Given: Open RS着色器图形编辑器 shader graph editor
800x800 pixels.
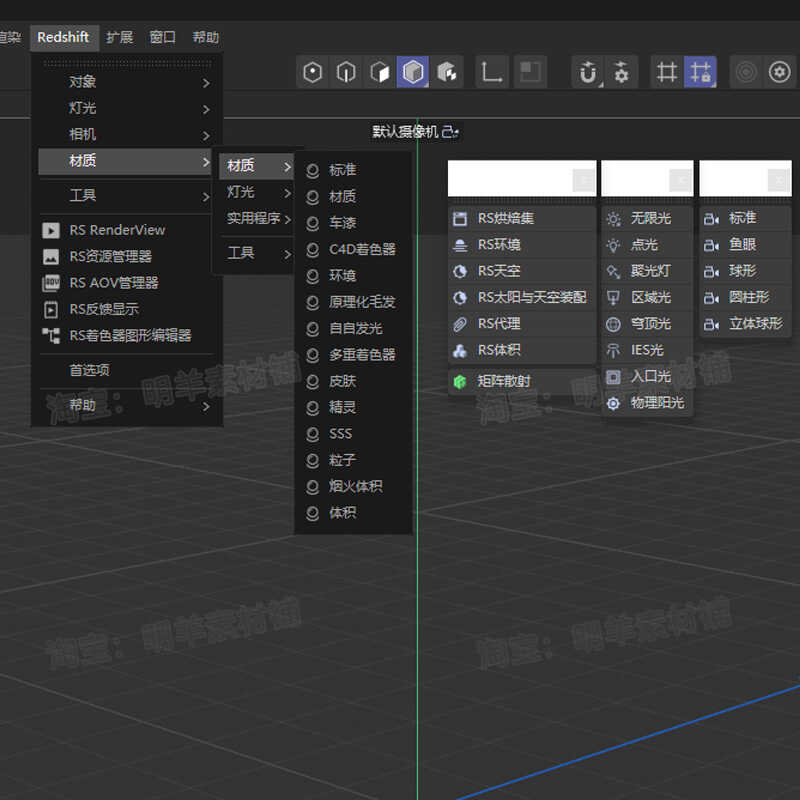Looking at the screenshot, I should click(126, 336).
